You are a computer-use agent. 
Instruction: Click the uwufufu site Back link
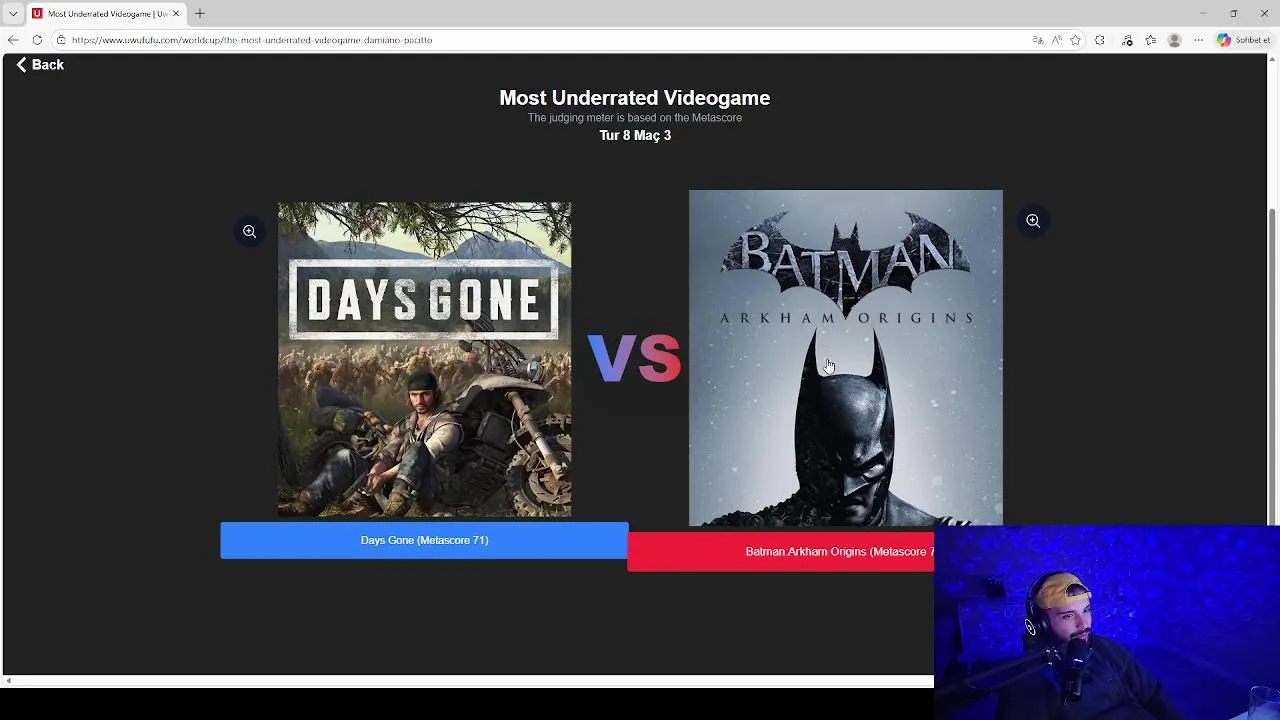40,65
